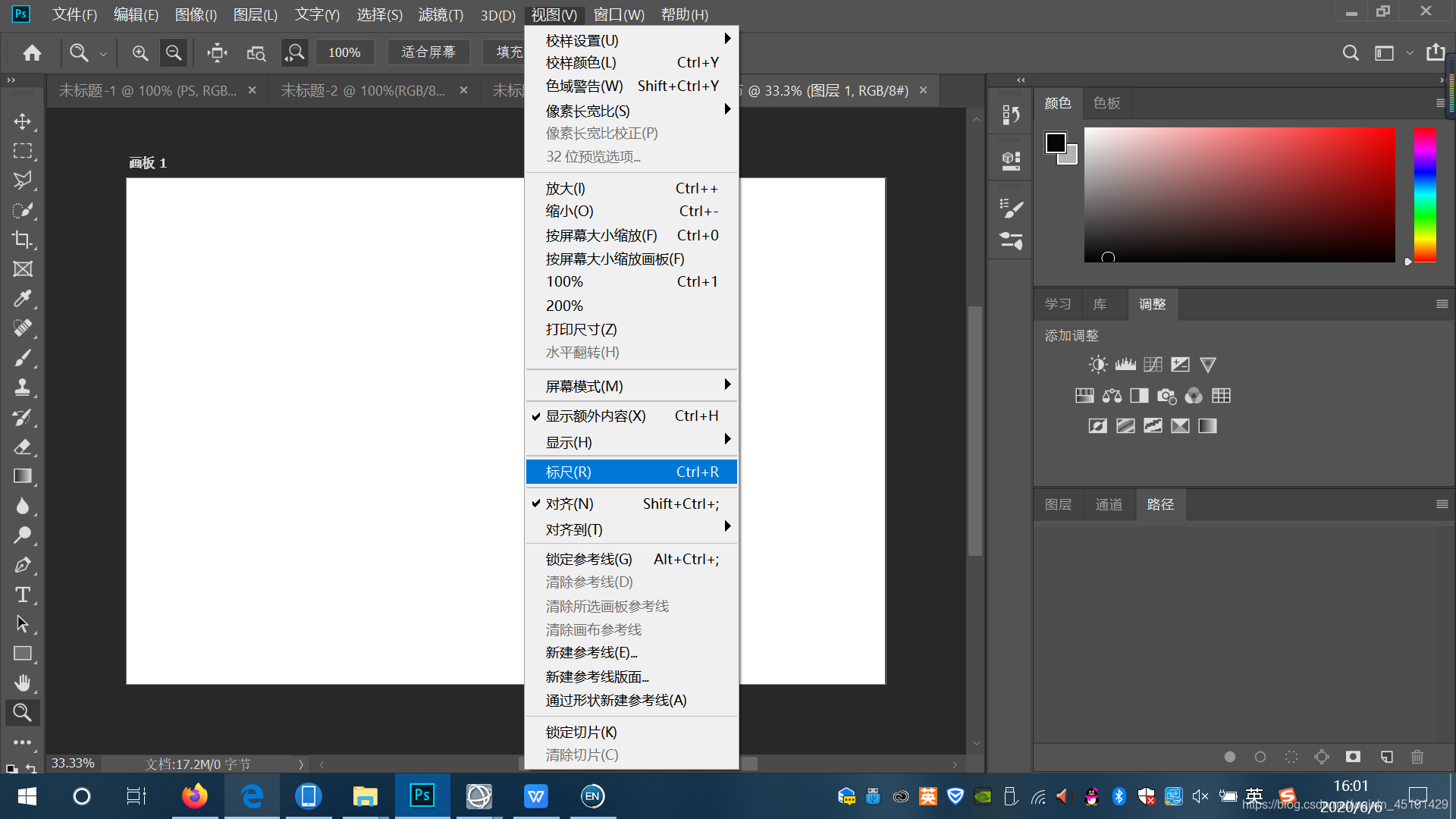Screen dimensions: 1456x819
Task: Click the 适合屏幕 button
Action: tap(428, 52)
